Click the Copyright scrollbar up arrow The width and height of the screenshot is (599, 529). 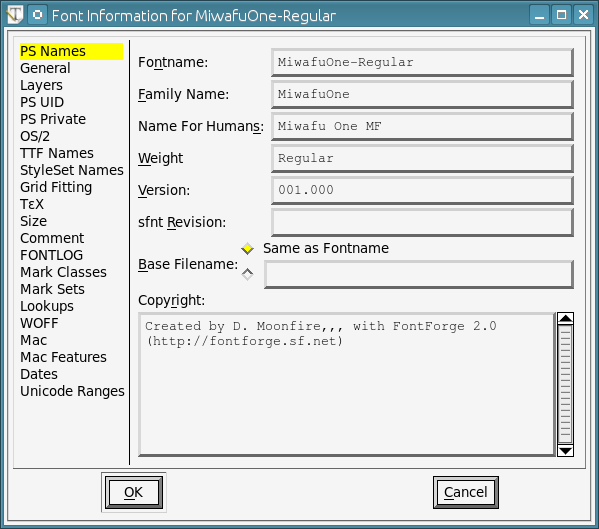[x=565, y=318]
